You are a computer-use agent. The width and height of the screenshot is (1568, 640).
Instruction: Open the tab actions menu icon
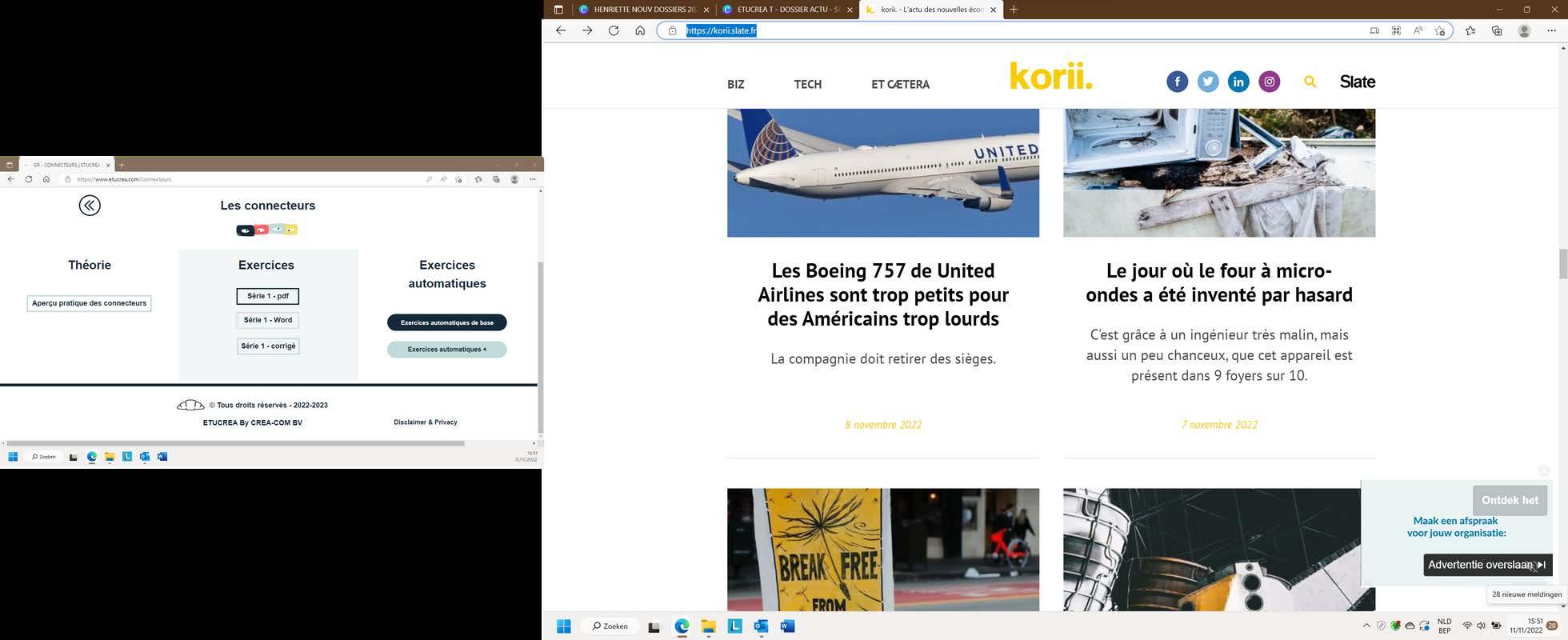[x=558, y=10]
